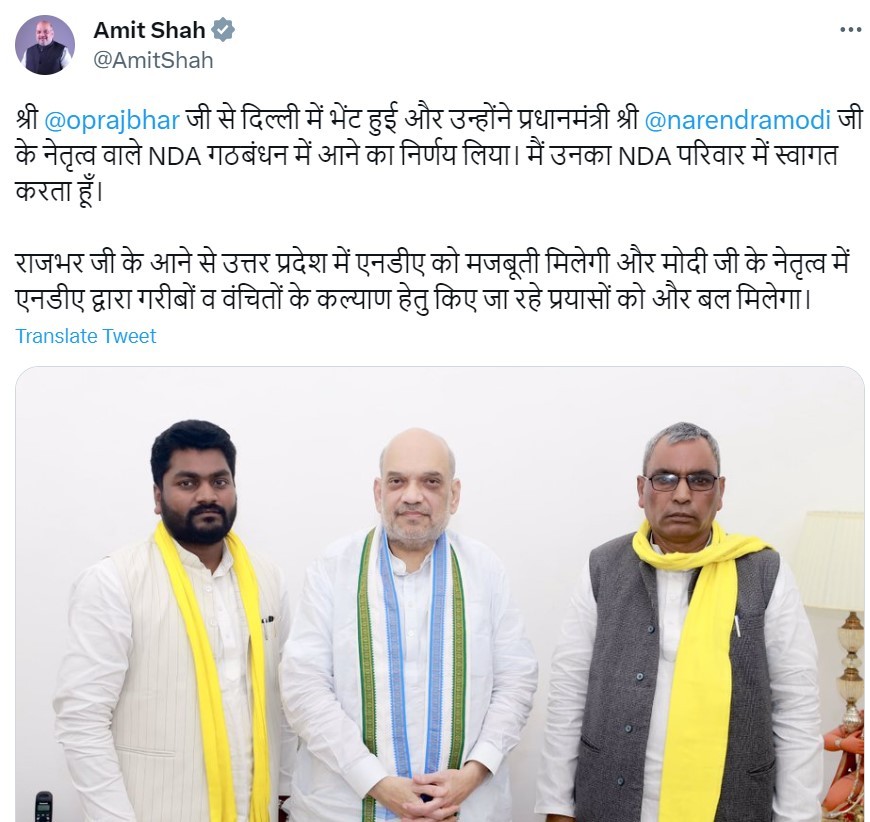The height and width of the screenshot is (822, 870).
Task: Click the display name Amit Shah
Action: 149,30
